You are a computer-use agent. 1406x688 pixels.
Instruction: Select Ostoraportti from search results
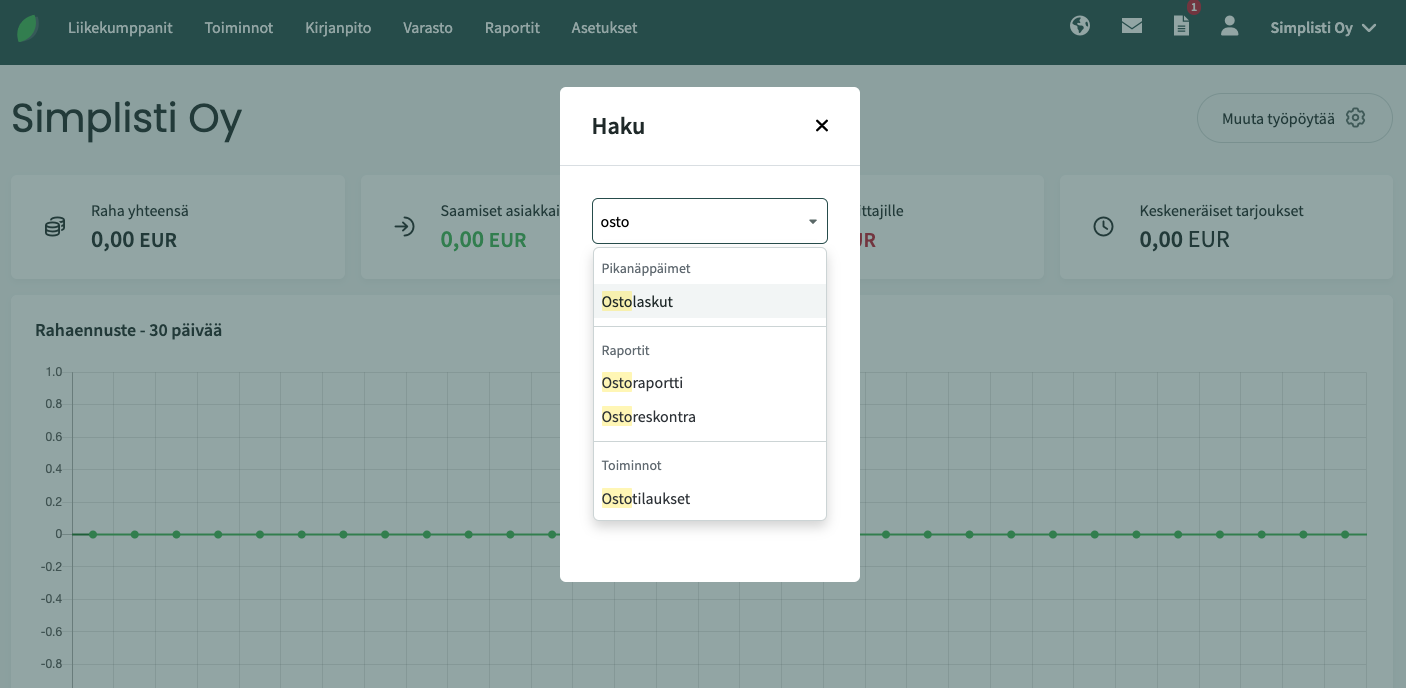(x=710, y=383)
